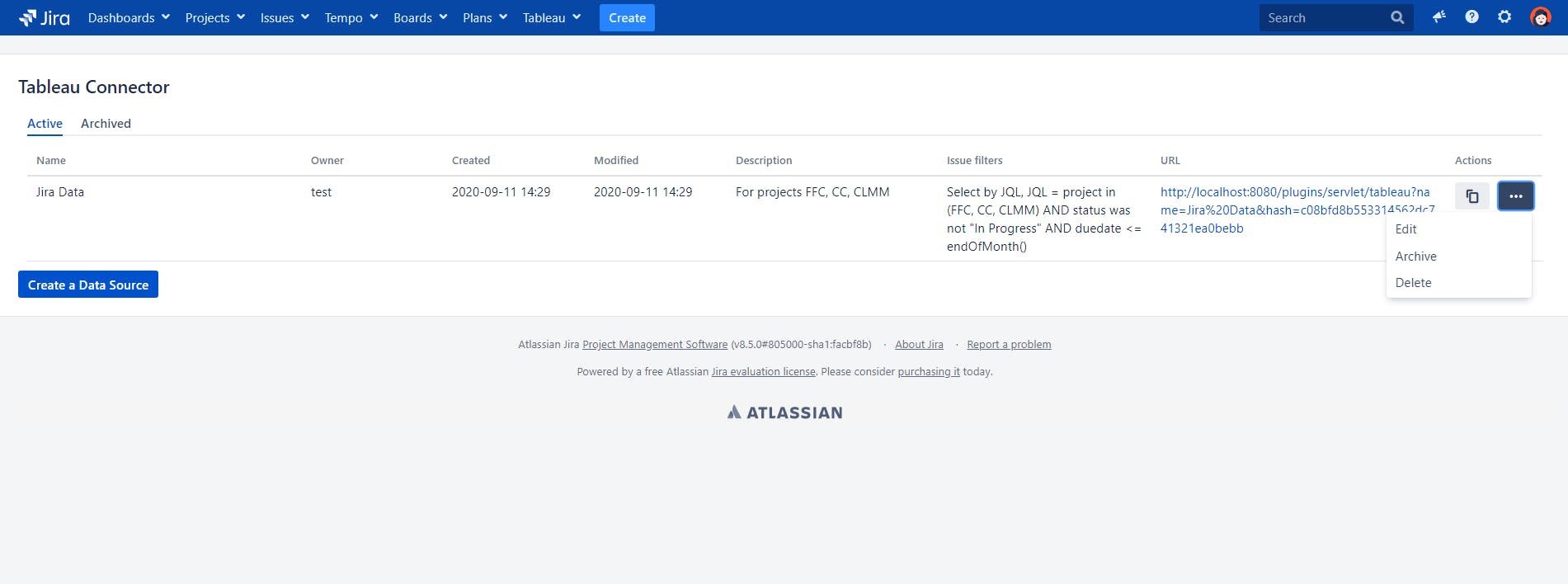Image resolution: width=1568 pixels, height=584 pixels.
Task: Choose Delete from the actions menu
Action: (x=1458, y=283)
